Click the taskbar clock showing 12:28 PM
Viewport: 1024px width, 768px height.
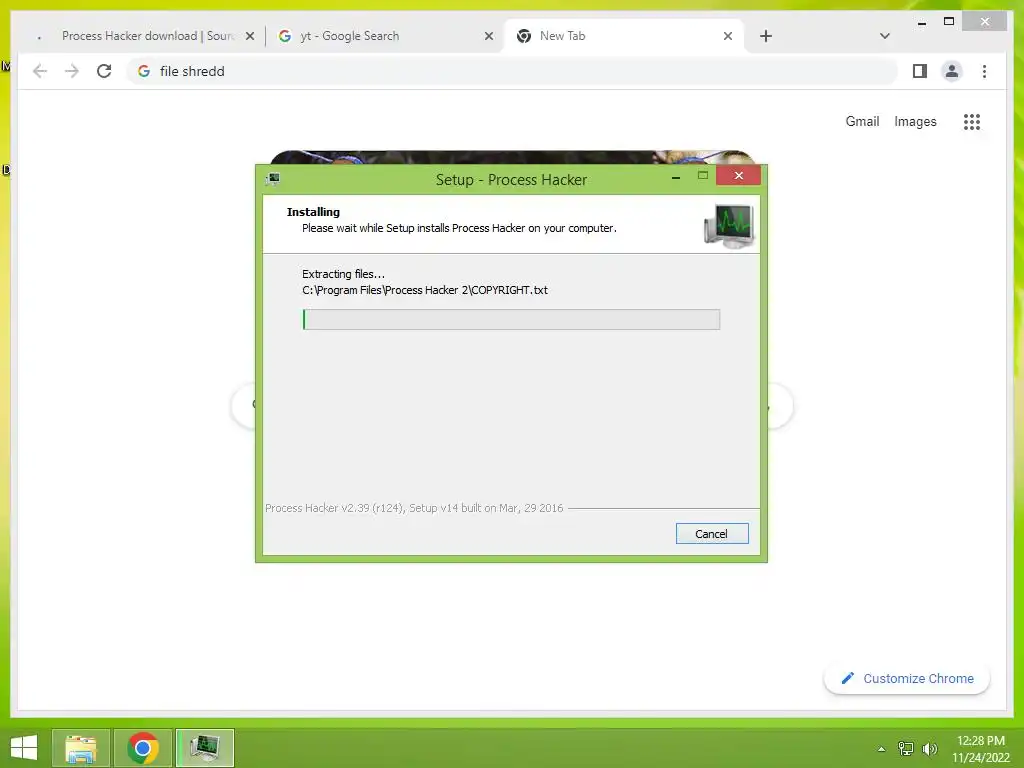980,749
